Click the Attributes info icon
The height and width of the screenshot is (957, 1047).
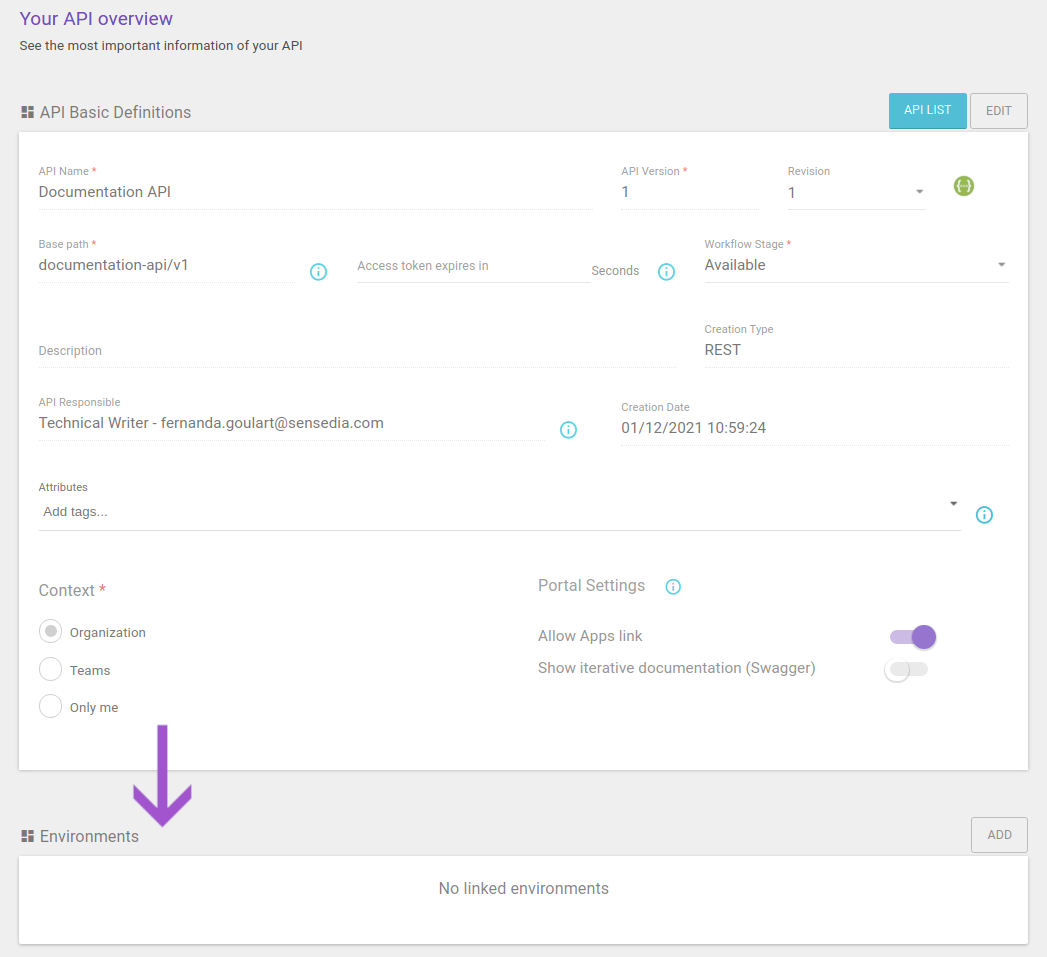[x=984, y=515]
